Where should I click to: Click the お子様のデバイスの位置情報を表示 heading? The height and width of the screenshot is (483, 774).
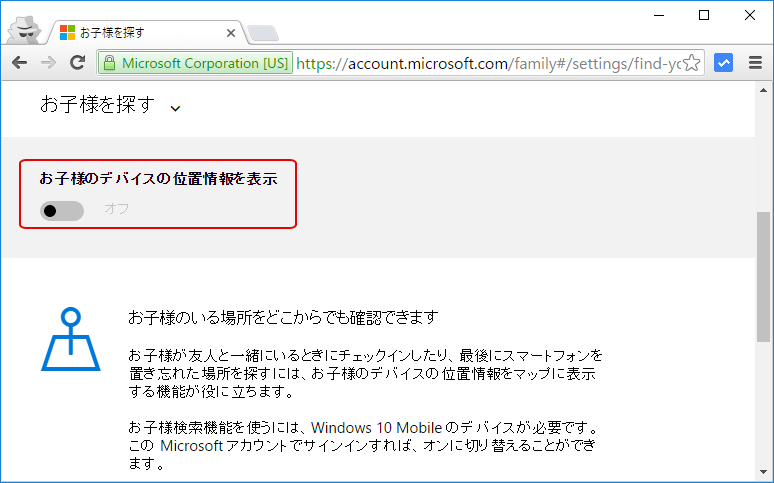click(x=158, y=178)
